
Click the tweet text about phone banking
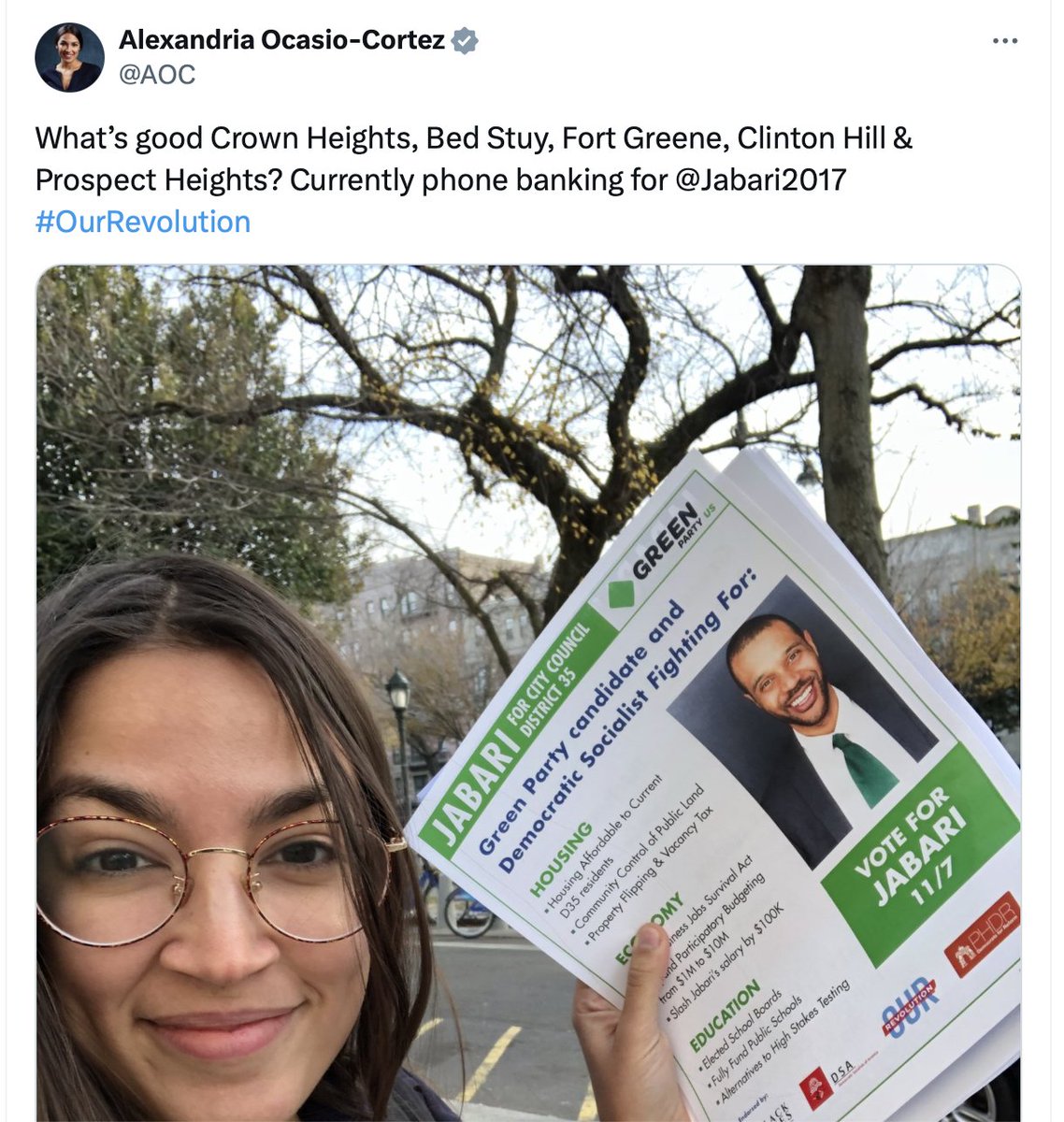[x=474, y=159]
